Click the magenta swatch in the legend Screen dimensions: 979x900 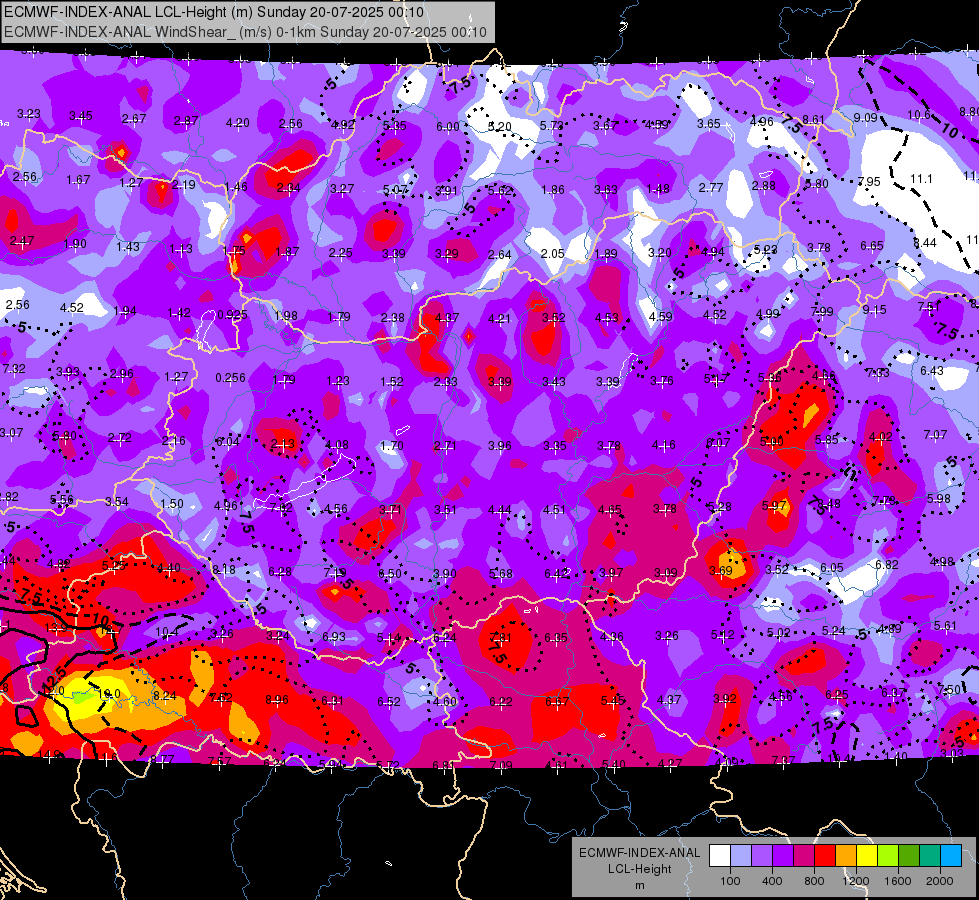click(x=804, y=856)
